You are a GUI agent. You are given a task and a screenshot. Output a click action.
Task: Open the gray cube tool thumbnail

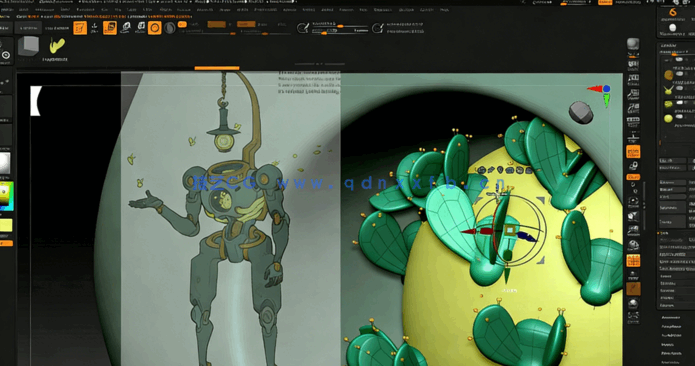coord(28,47)
